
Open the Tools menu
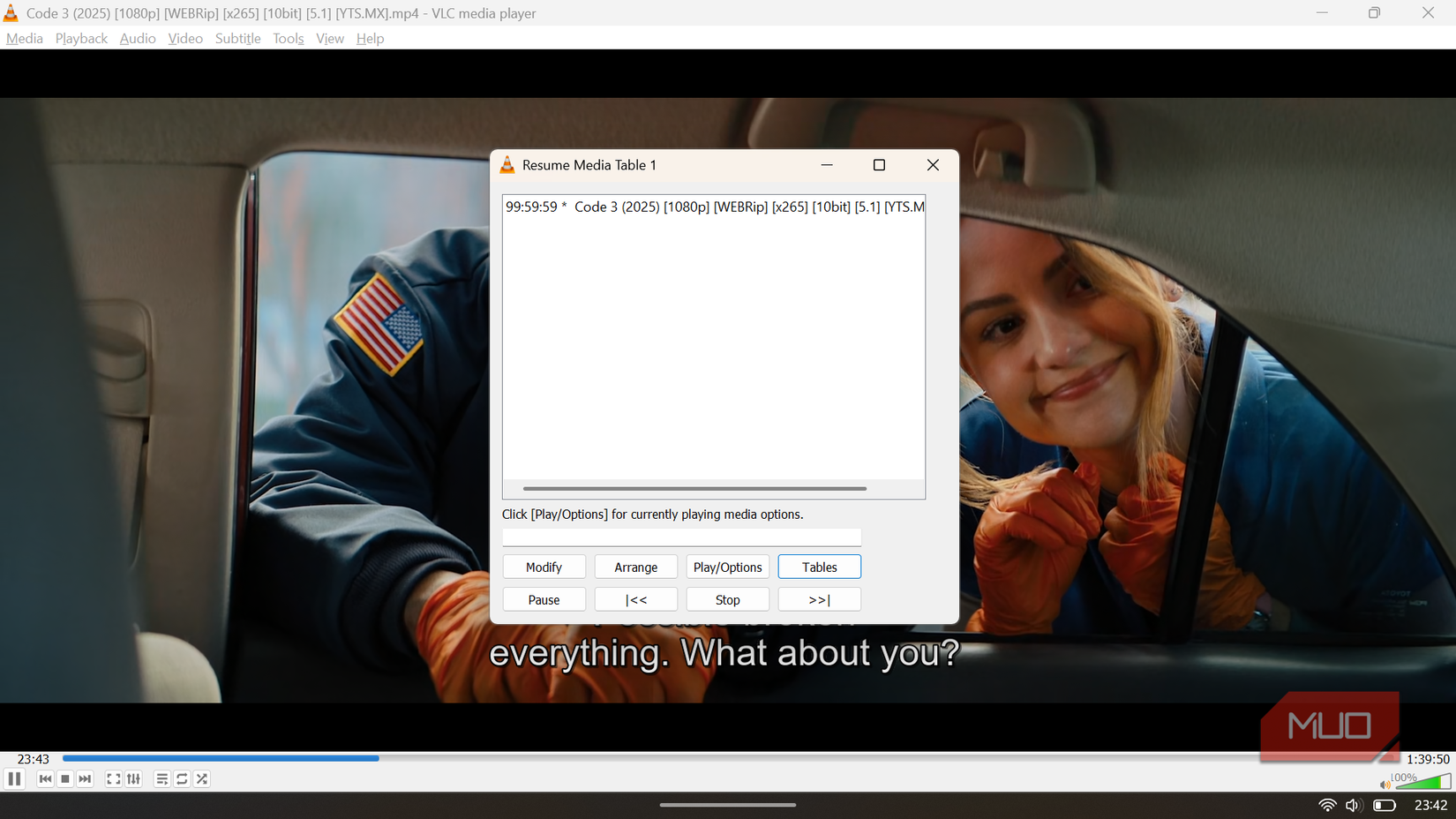[x=288, y=38]
